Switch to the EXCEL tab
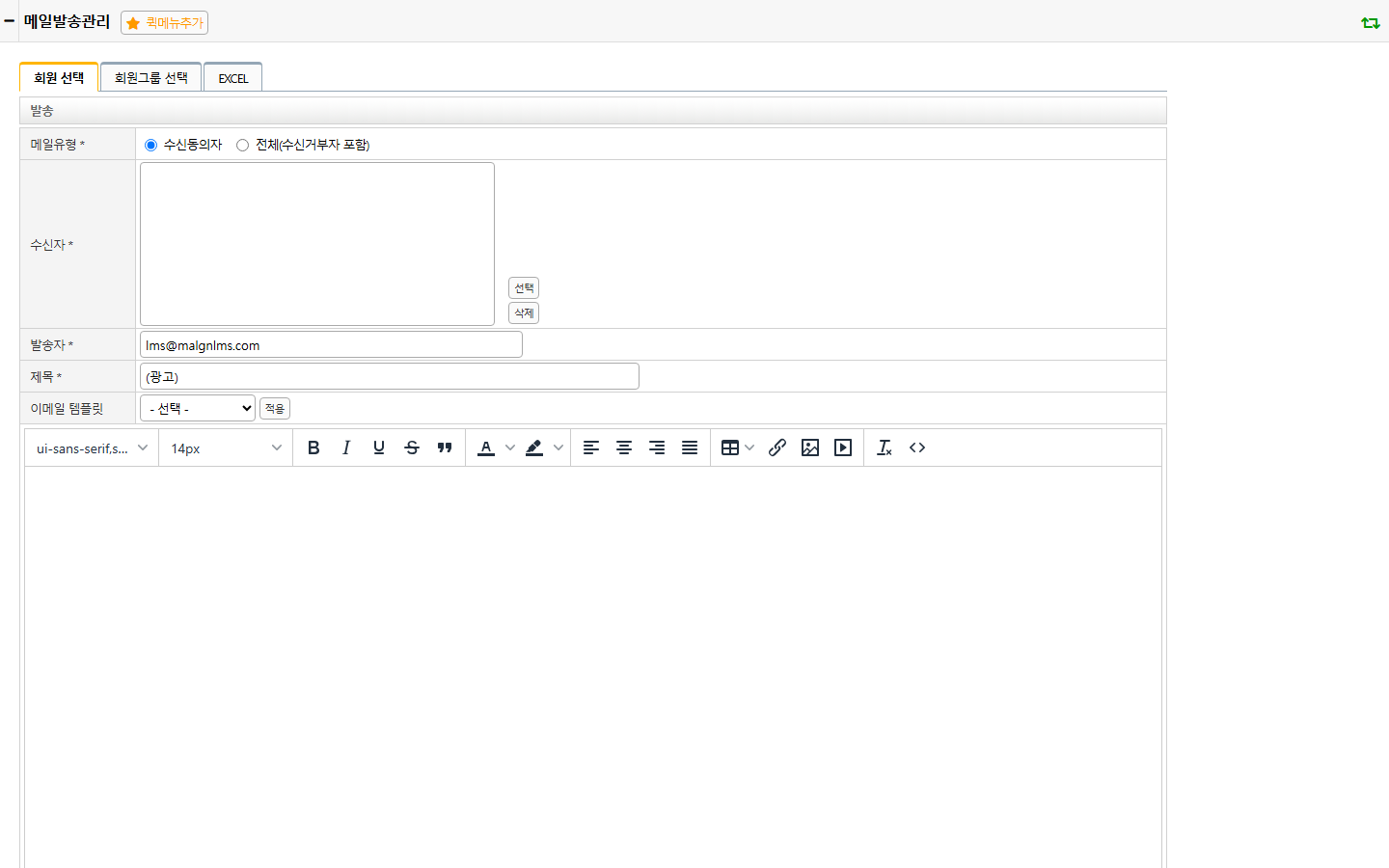This screenshot has width=1389, height=868. 233,77
